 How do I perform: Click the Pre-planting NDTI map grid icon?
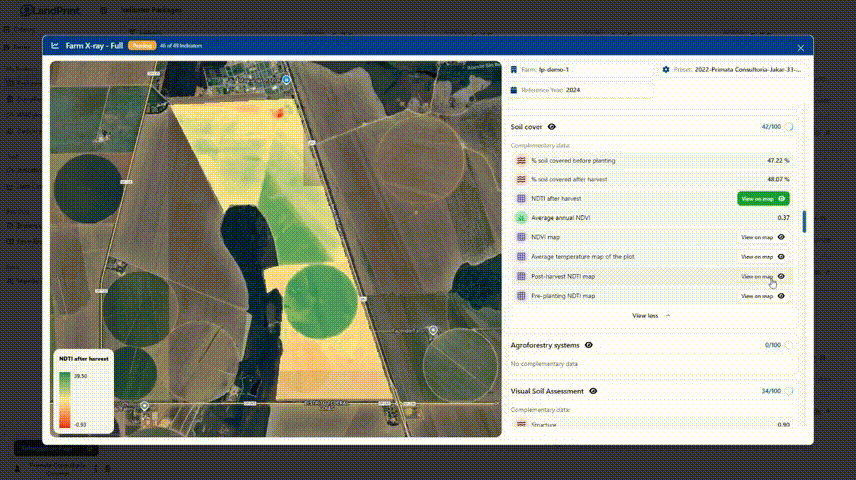tap(521, 296)
